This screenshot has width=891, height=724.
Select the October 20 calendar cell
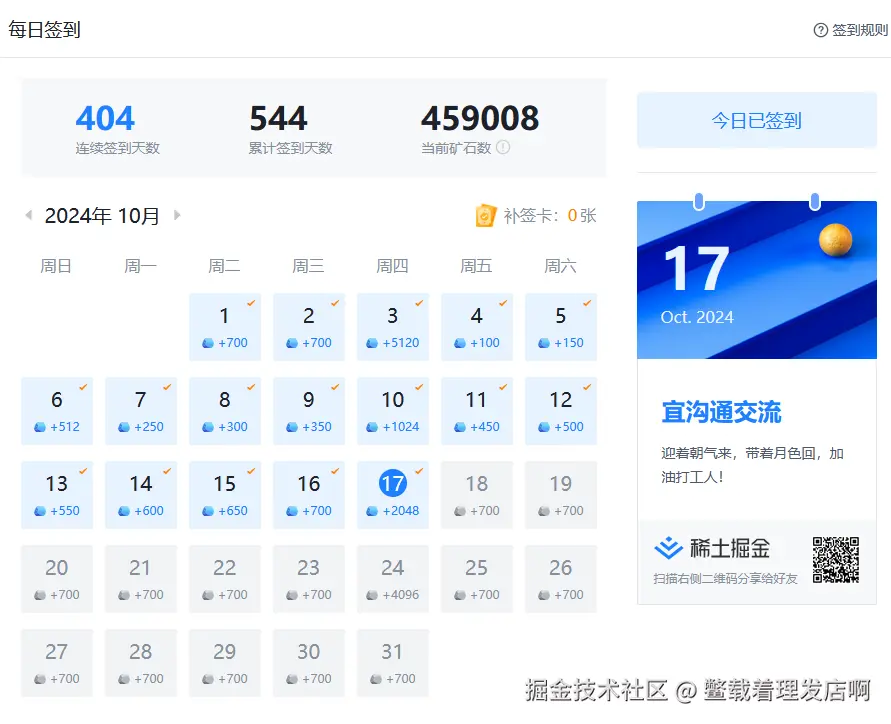57,579
